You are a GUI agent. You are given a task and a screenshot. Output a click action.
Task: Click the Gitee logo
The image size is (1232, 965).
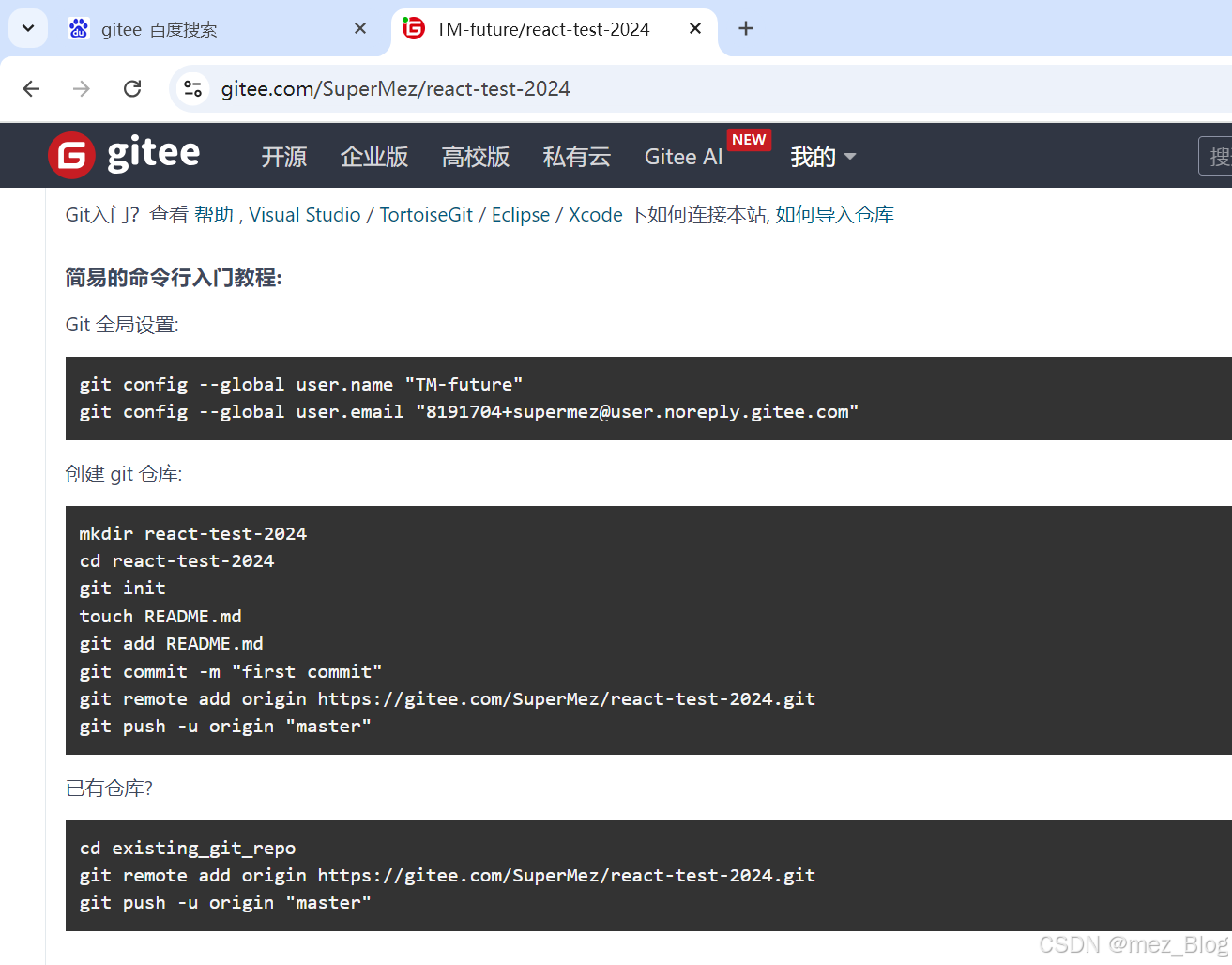click(124, 155)
